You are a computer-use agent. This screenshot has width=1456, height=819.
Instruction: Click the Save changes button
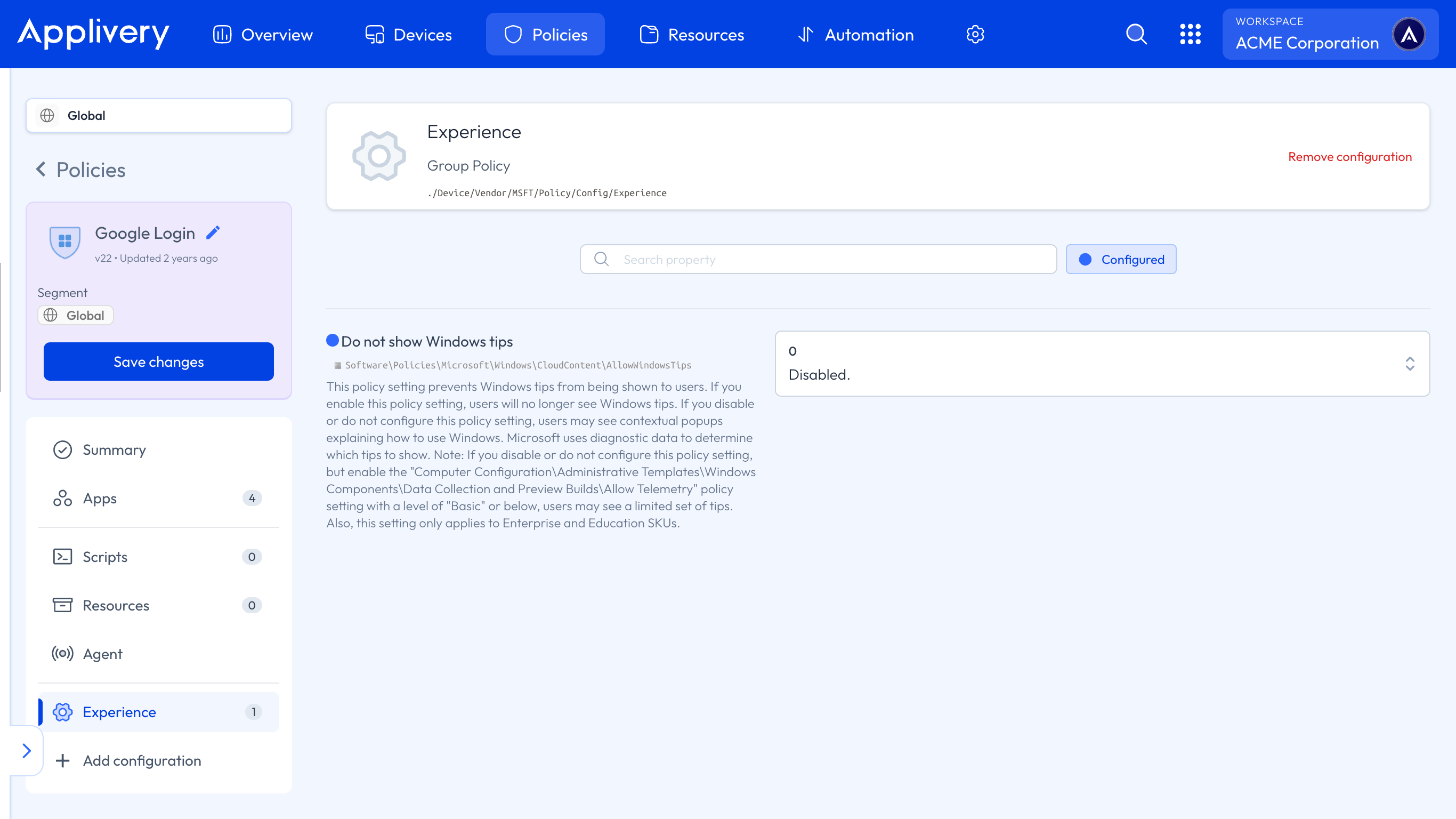[159, 362]
